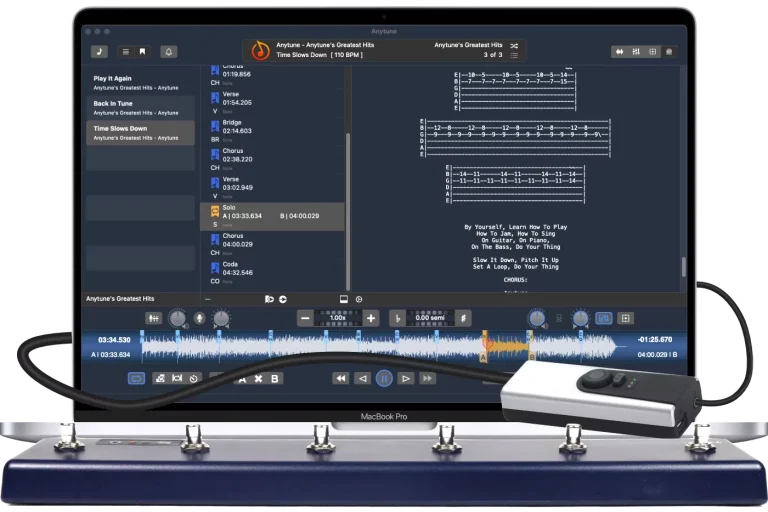Image resolution: width=768 pixels, height=512 pixels.
Task: Jump to the Verse mark at 01:54.205
Action: [x=272, y=102]
